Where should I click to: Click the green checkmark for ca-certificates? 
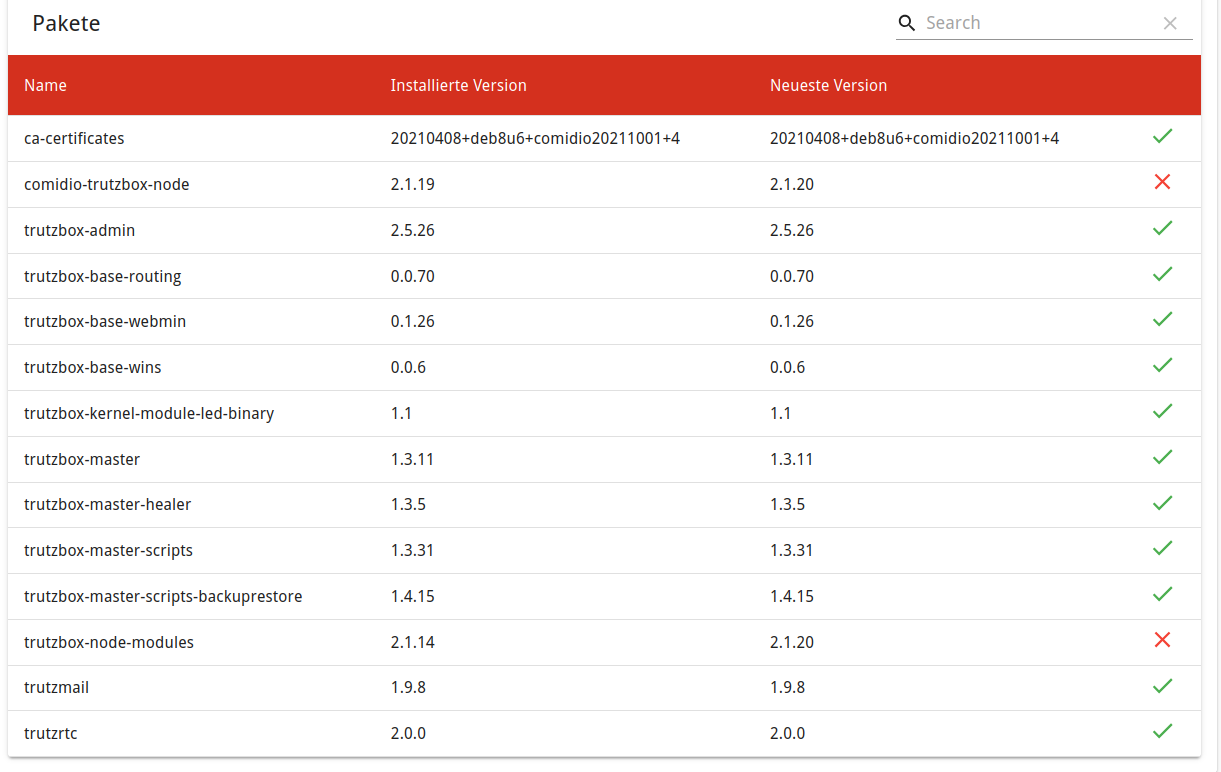(1162, 136)
